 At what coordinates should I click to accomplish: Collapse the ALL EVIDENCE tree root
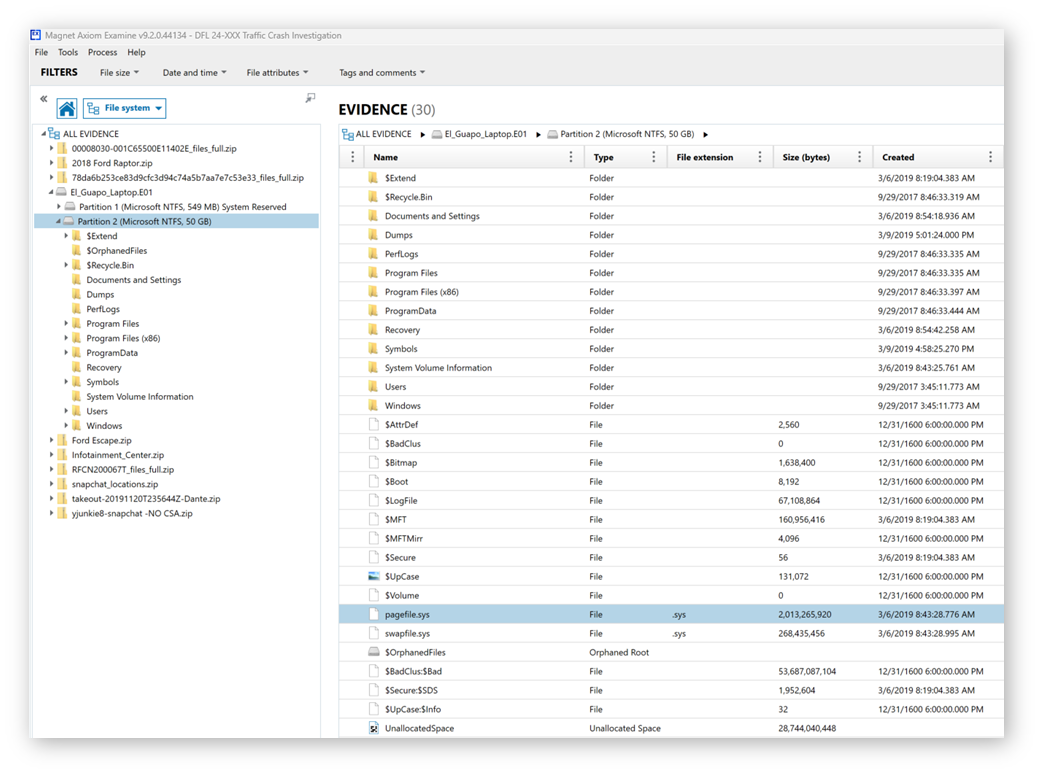pos(44,134)
